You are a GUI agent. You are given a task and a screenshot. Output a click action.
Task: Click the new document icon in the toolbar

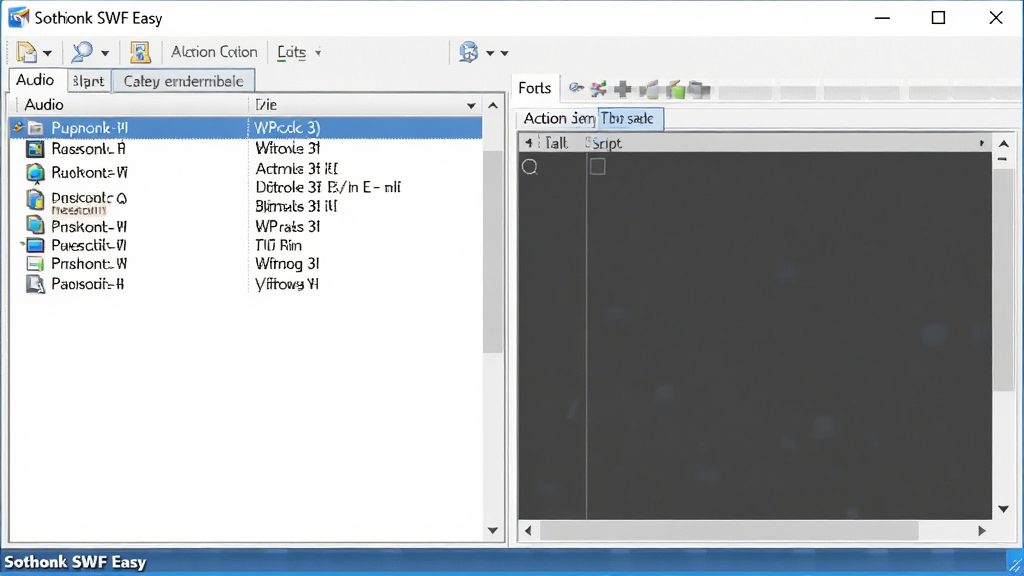(26, 52)
